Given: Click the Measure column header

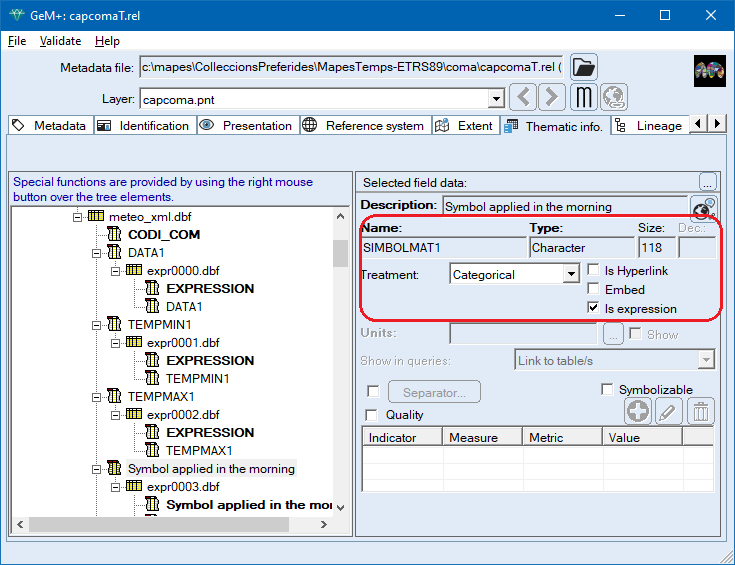Looking at the screenshot, I should (x=482, y=437).
